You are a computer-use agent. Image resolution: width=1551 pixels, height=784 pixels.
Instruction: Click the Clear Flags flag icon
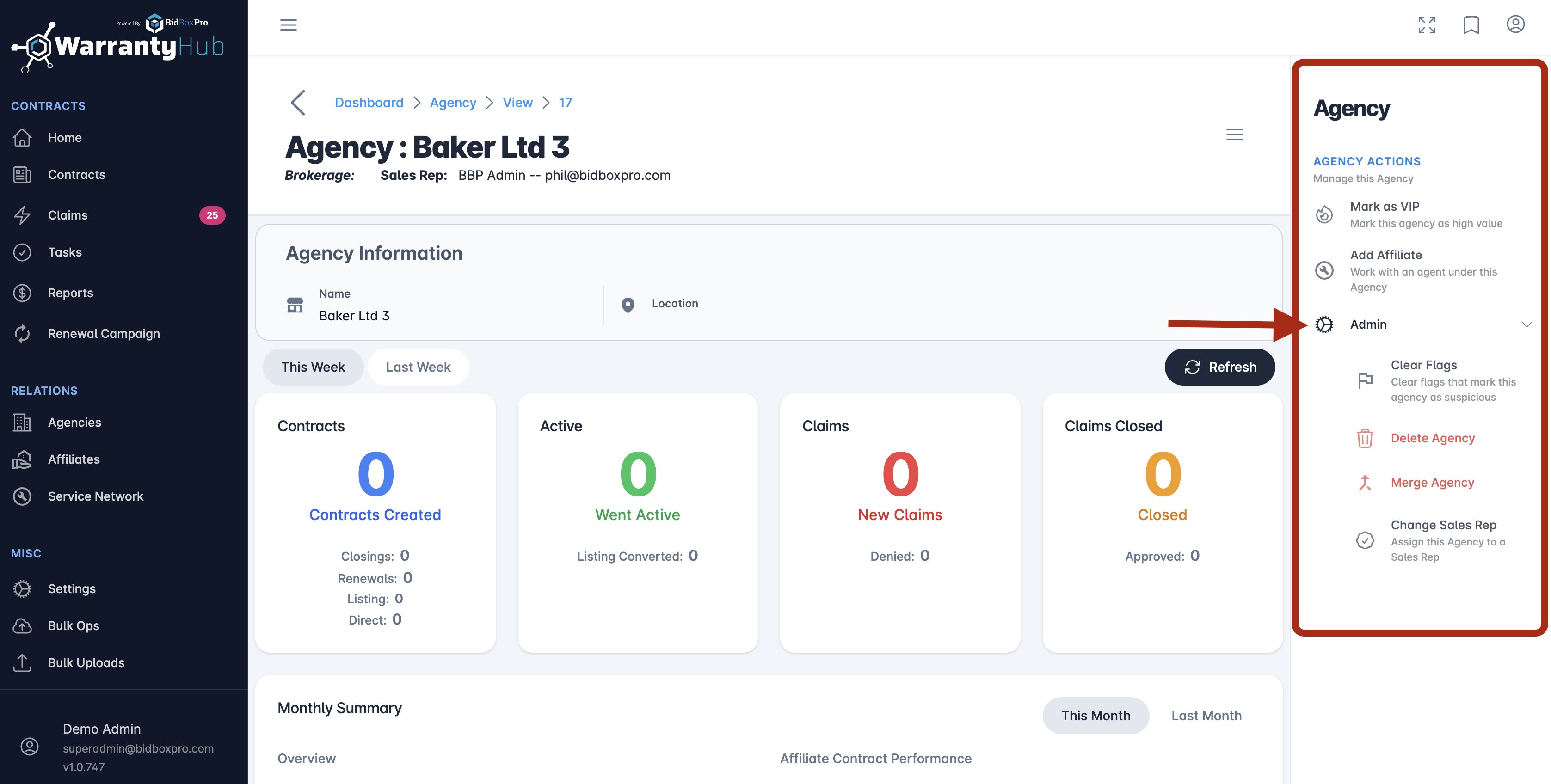coord(1364,381)
